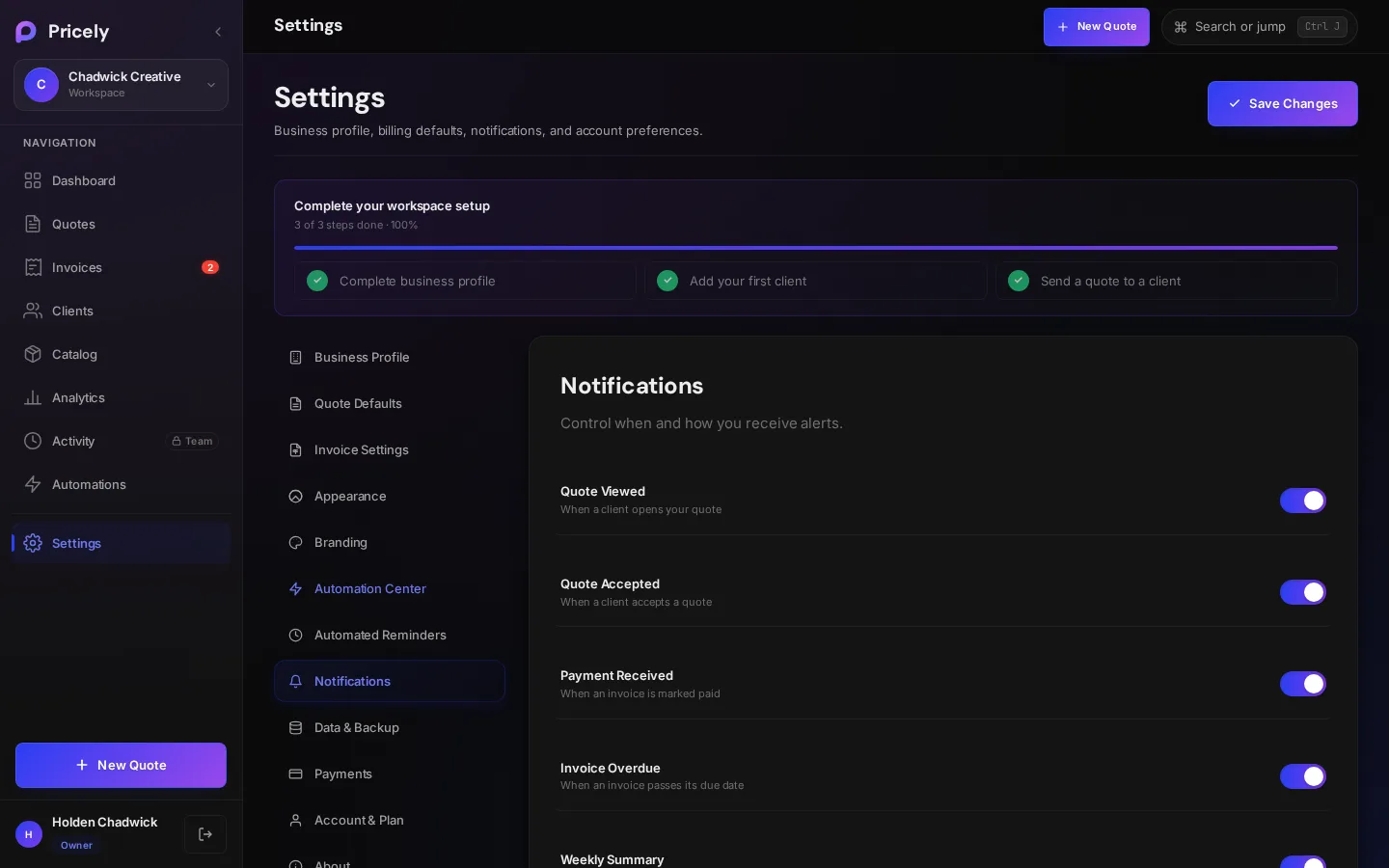Open Account & Plan section
Viewport: 1389px width, 868px height.
tap(390, 820)
